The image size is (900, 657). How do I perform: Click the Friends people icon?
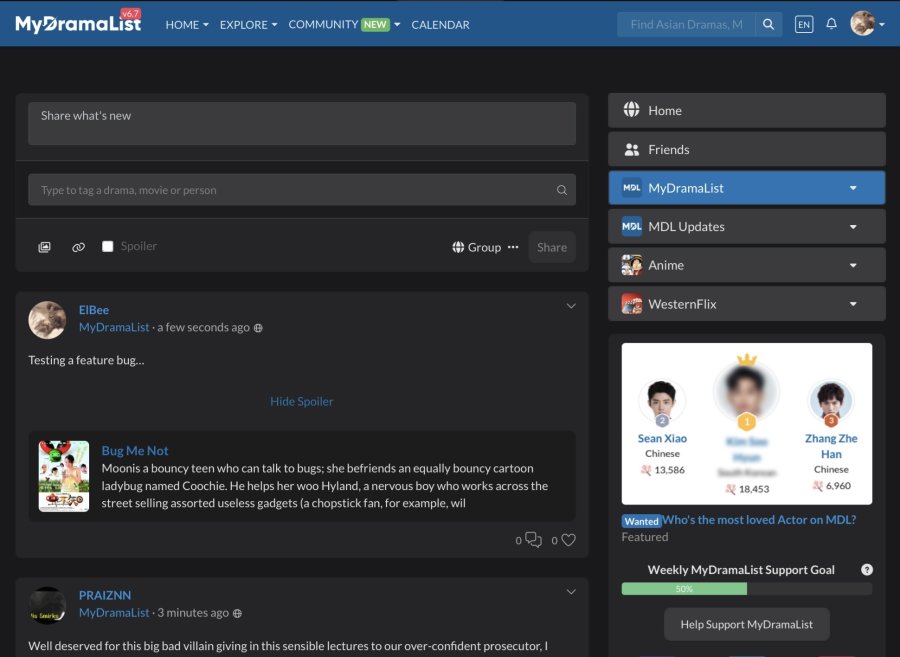pyautogui.click(x=631, y=150)
